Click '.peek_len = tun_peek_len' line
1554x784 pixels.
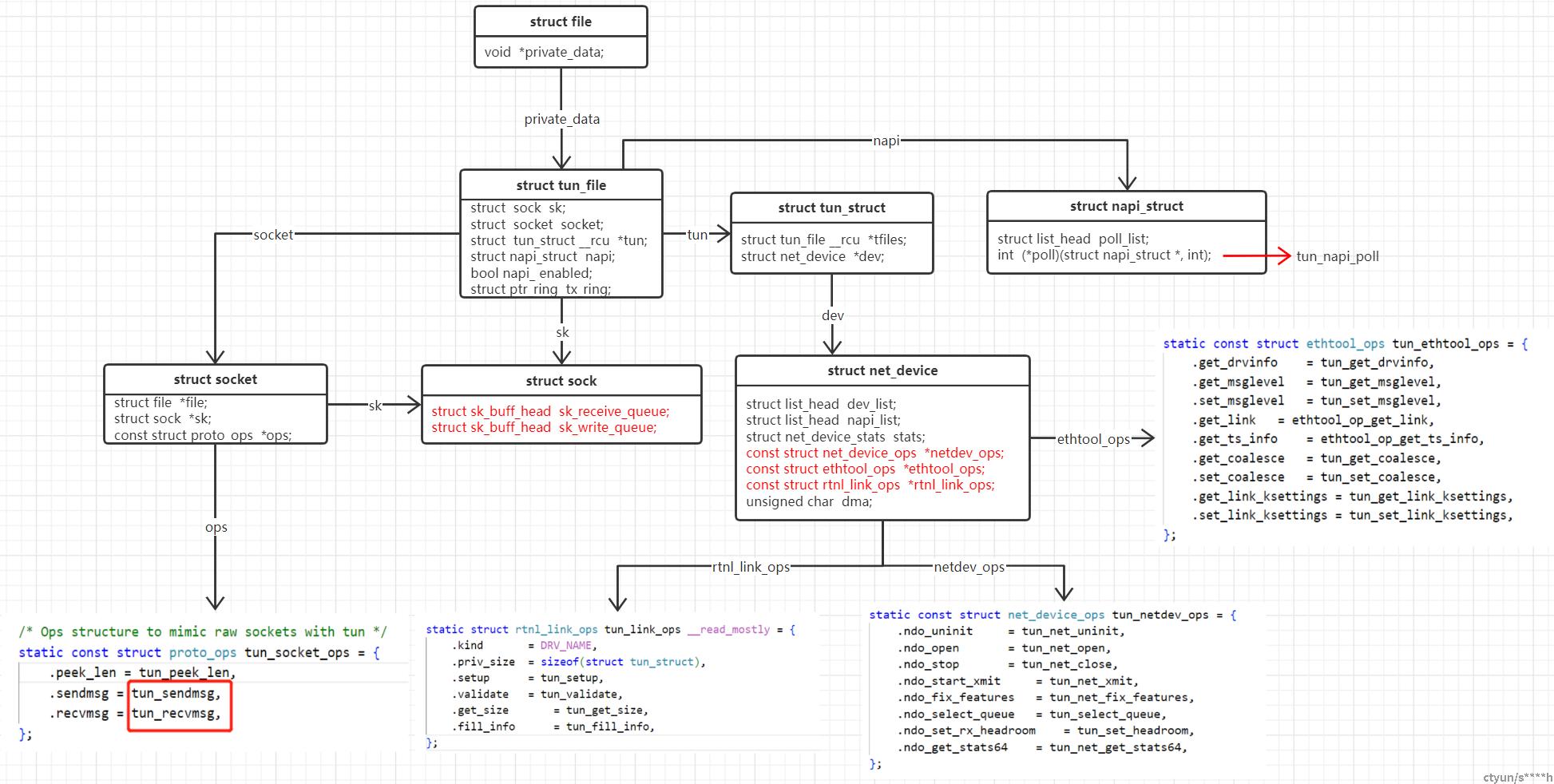pyautogui.click(x=142, y=673)
